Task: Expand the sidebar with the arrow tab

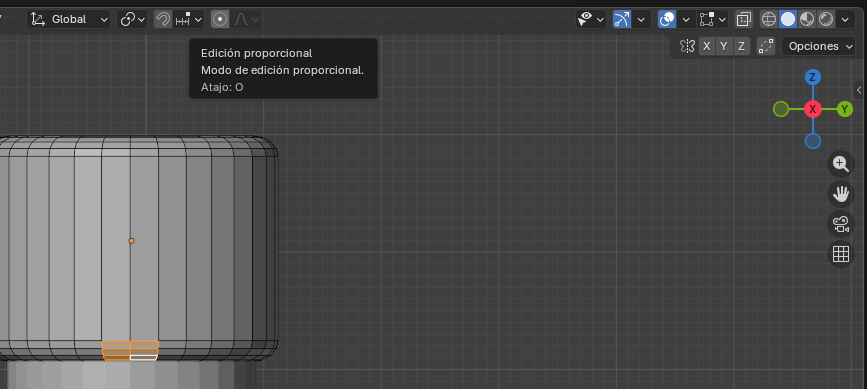Action: (x=860, y=90)
